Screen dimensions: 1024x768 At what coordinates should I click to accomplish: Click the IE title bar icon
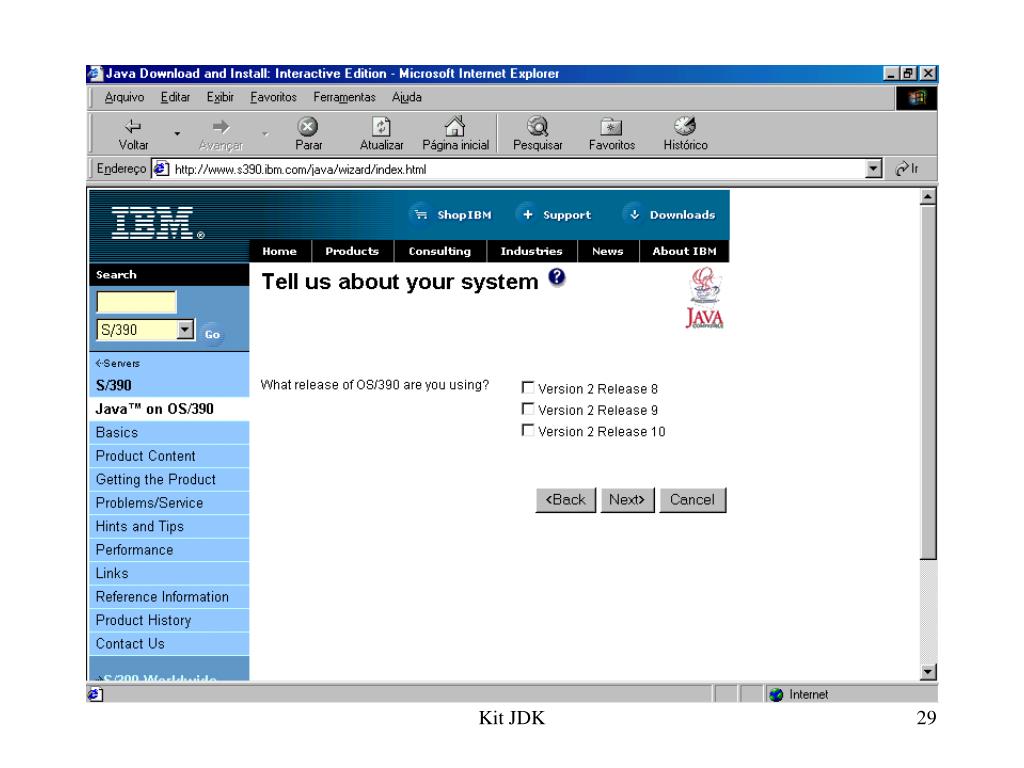click(x=95, y=73)
